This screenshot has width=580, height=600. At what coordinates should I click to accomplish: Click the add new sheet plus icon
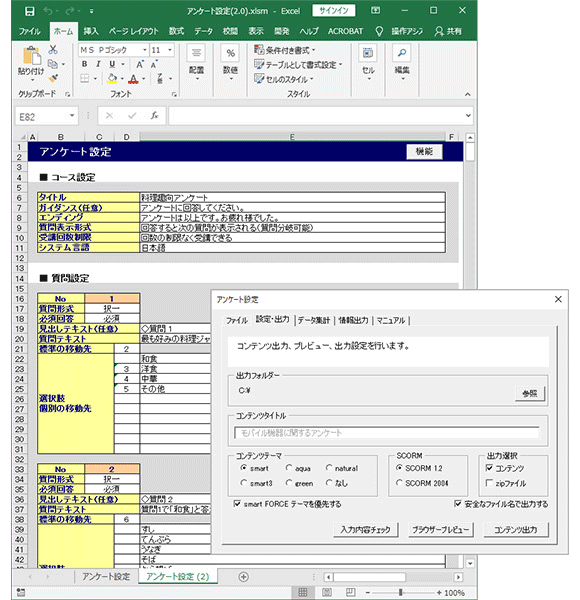243,577
